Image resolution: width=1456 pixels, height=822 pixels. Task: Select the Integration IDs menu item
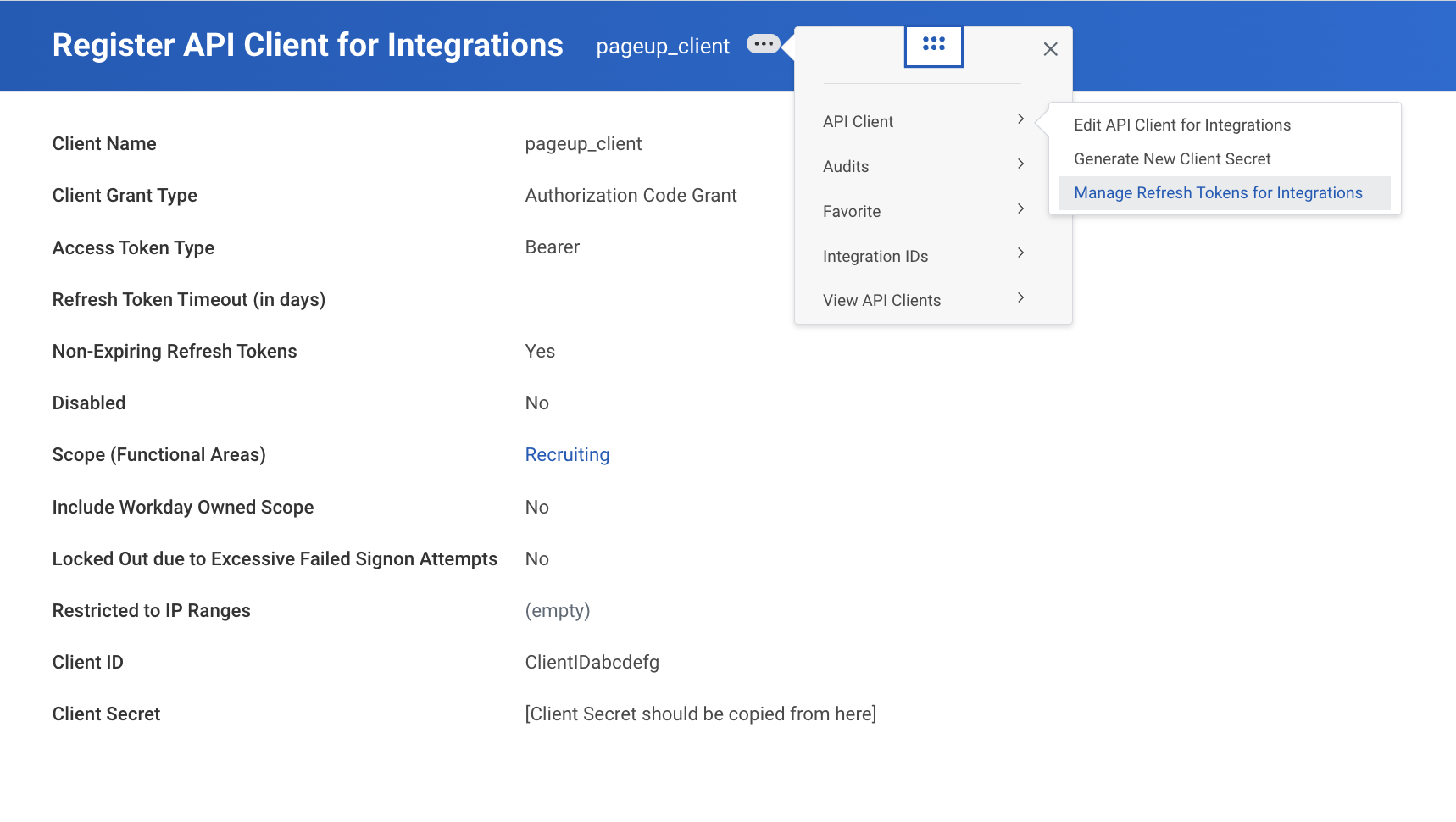[875, 256]
